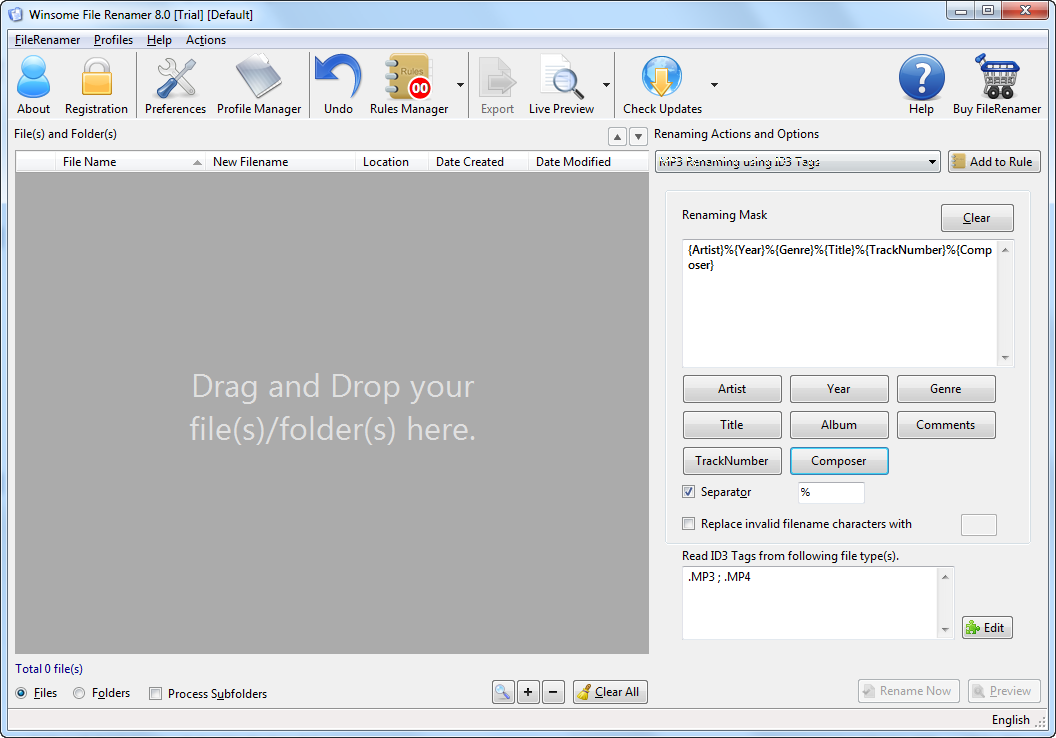Click Renaming Mask scrollbar up arrow
The height and width of the screenshot is (738, 1056).
[1005, 250]
